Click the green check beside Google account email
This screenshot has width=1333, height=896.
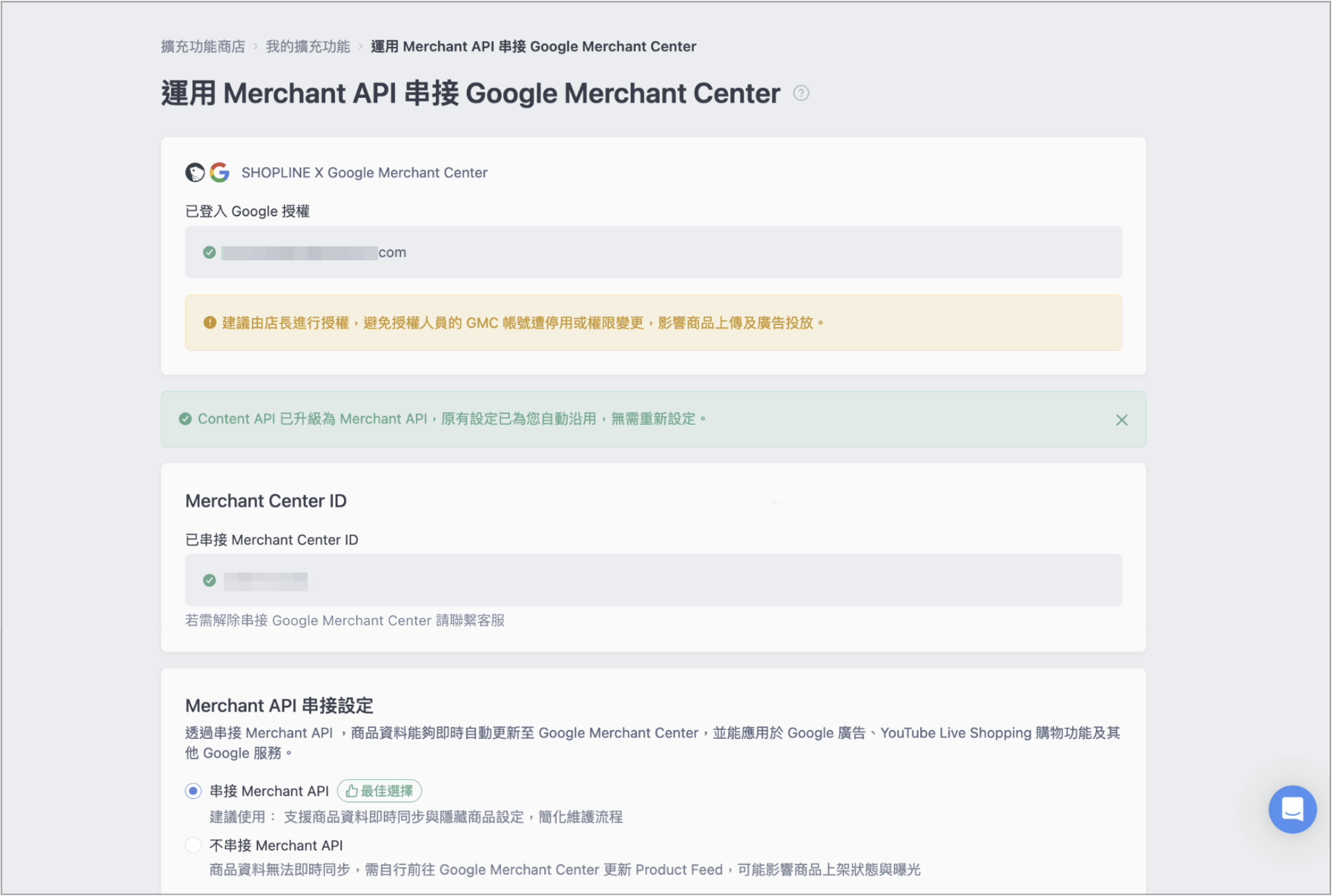point(209,252)
